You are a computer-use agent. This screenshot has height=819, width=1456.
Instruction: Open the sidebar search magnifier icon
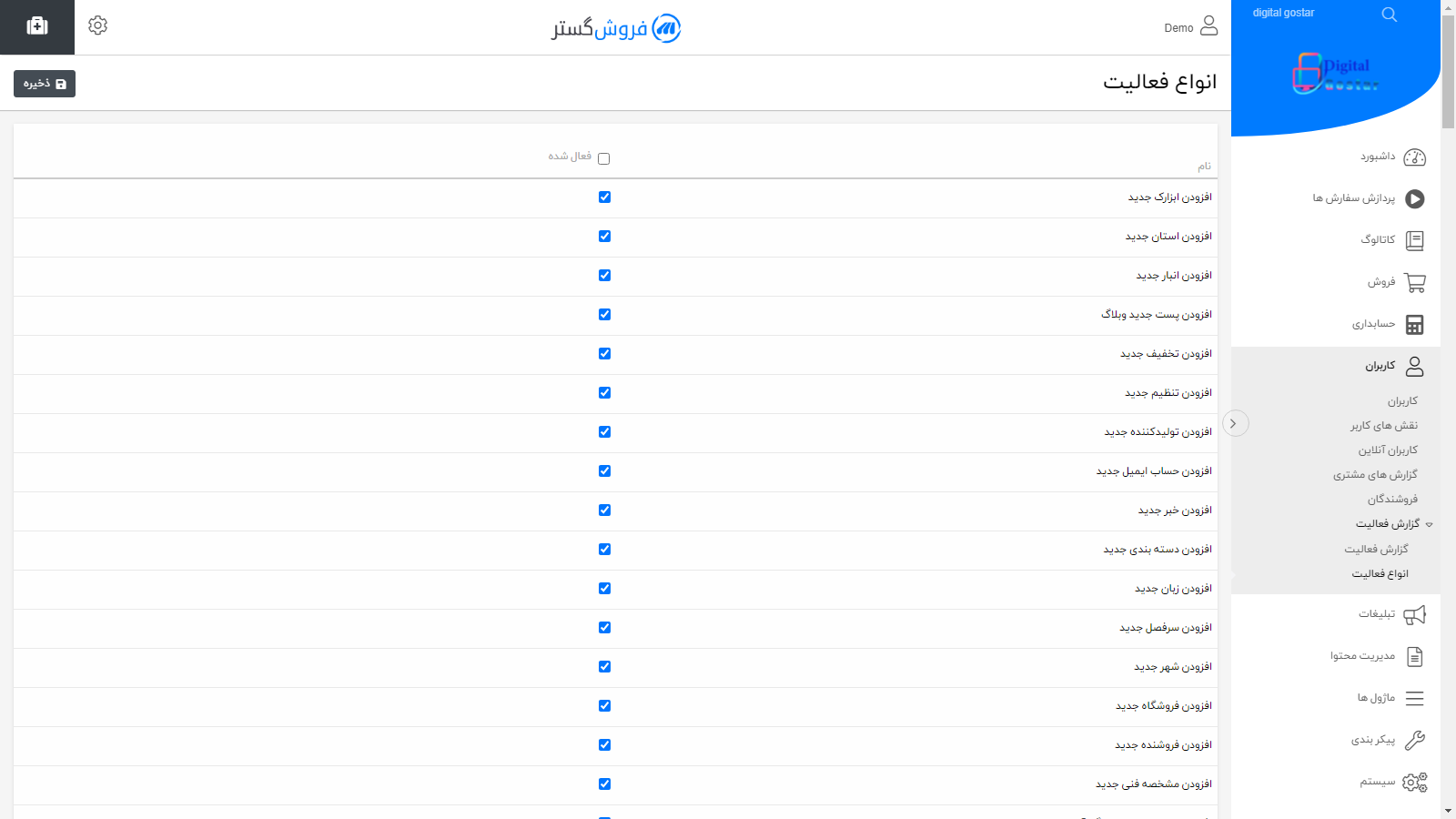tap(1390, 14)
